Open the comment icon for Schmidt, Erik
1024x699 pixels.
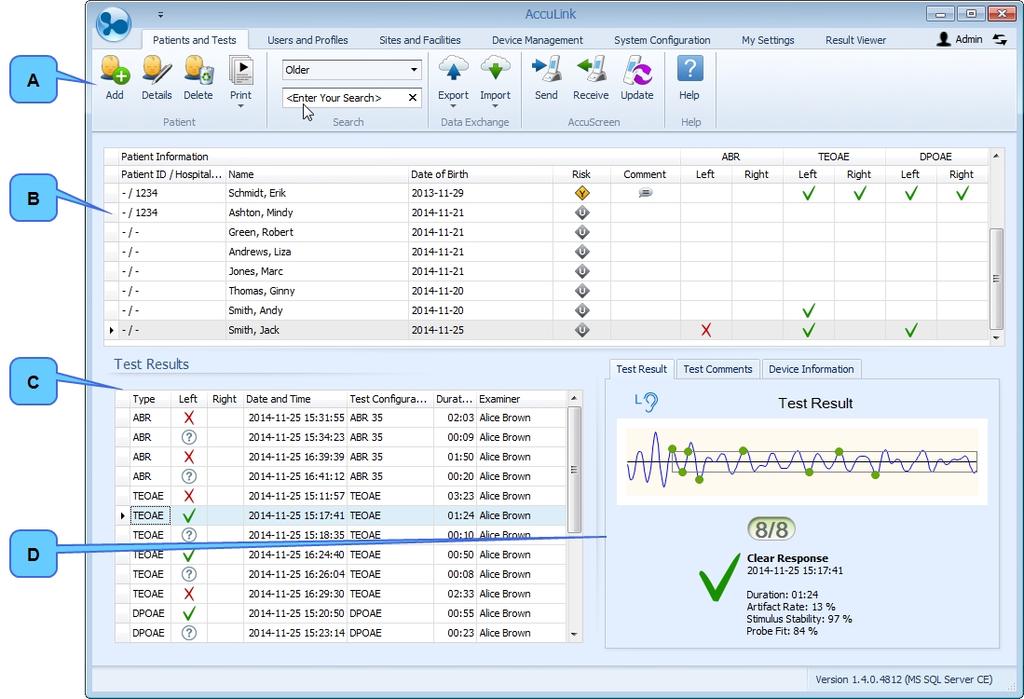tap(645, 193)
